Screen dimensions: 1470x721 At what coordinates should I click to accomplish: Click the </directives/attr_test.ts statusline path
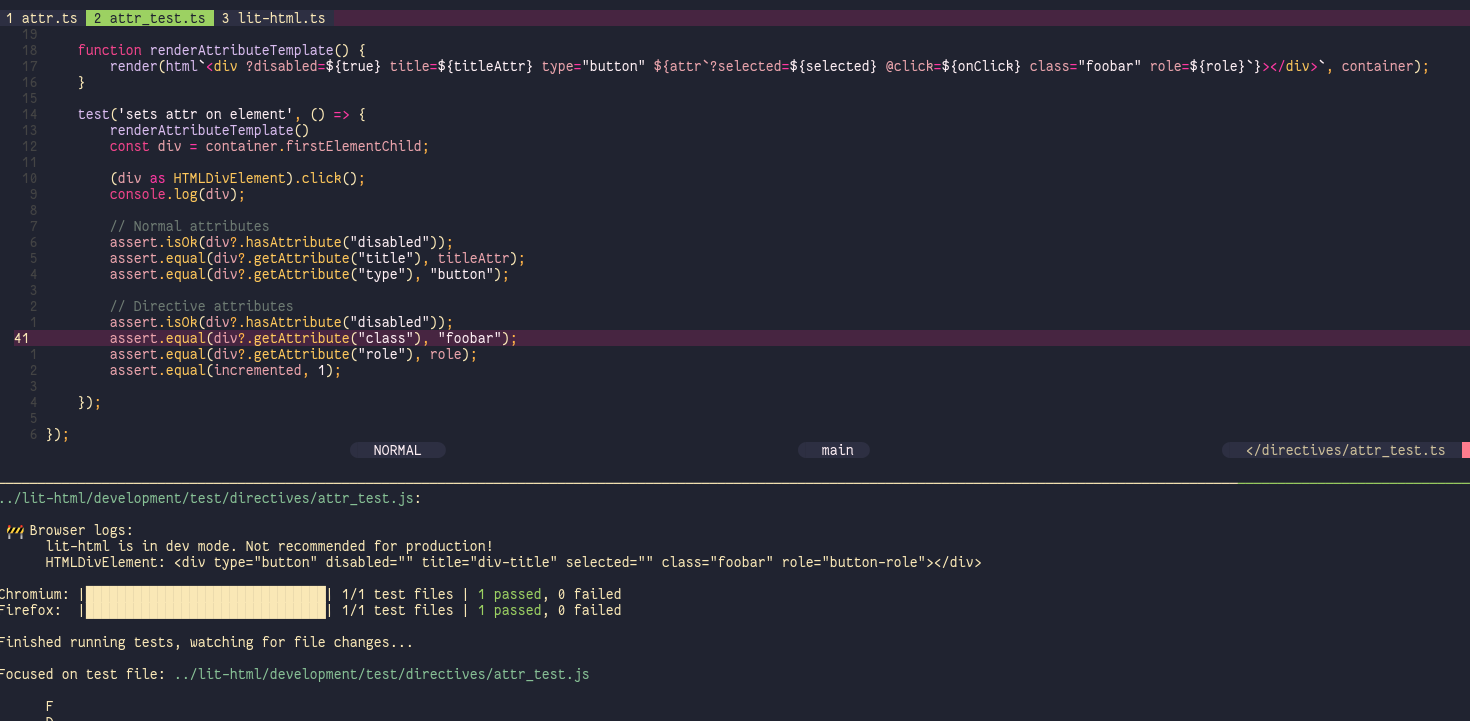click(1345, 450)
